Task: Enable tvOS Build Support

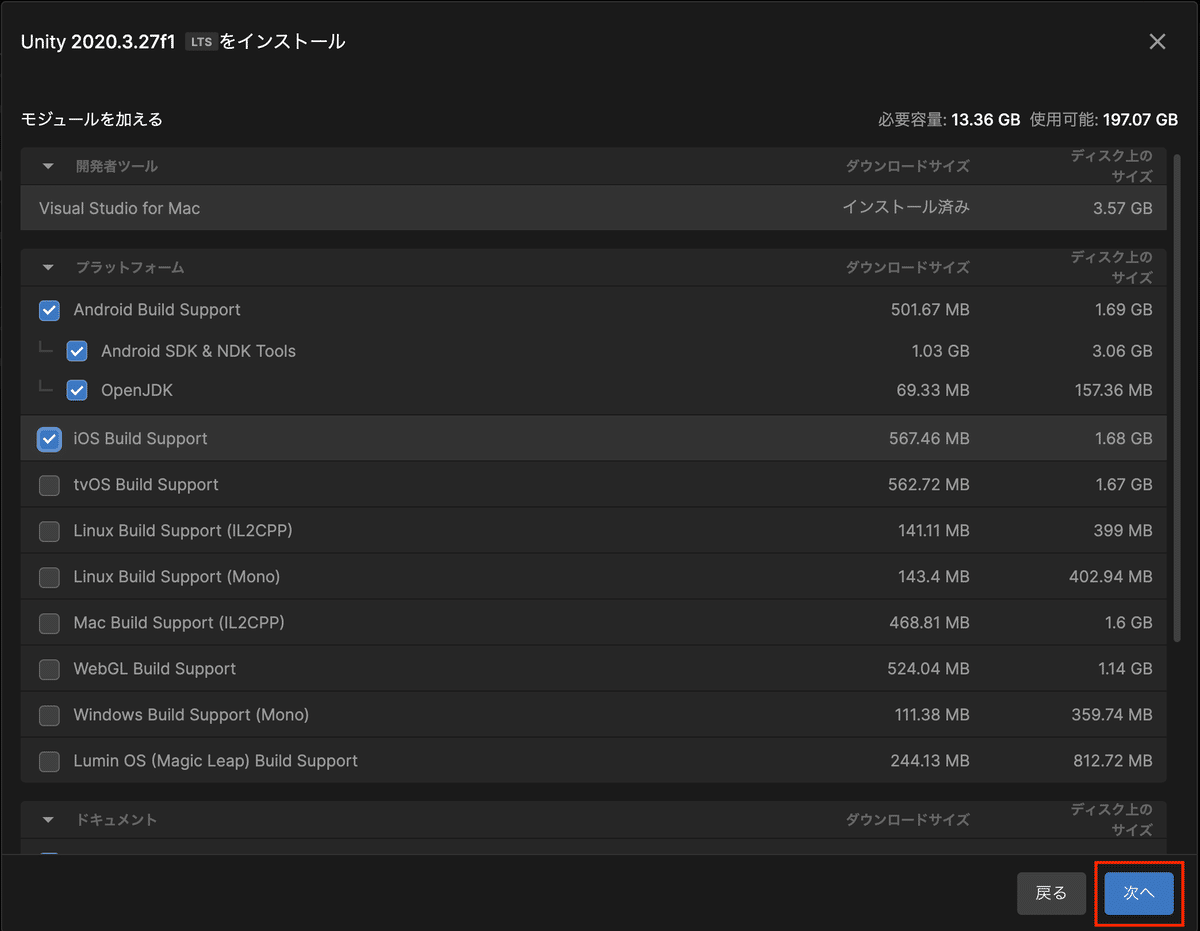Action: 49,485
